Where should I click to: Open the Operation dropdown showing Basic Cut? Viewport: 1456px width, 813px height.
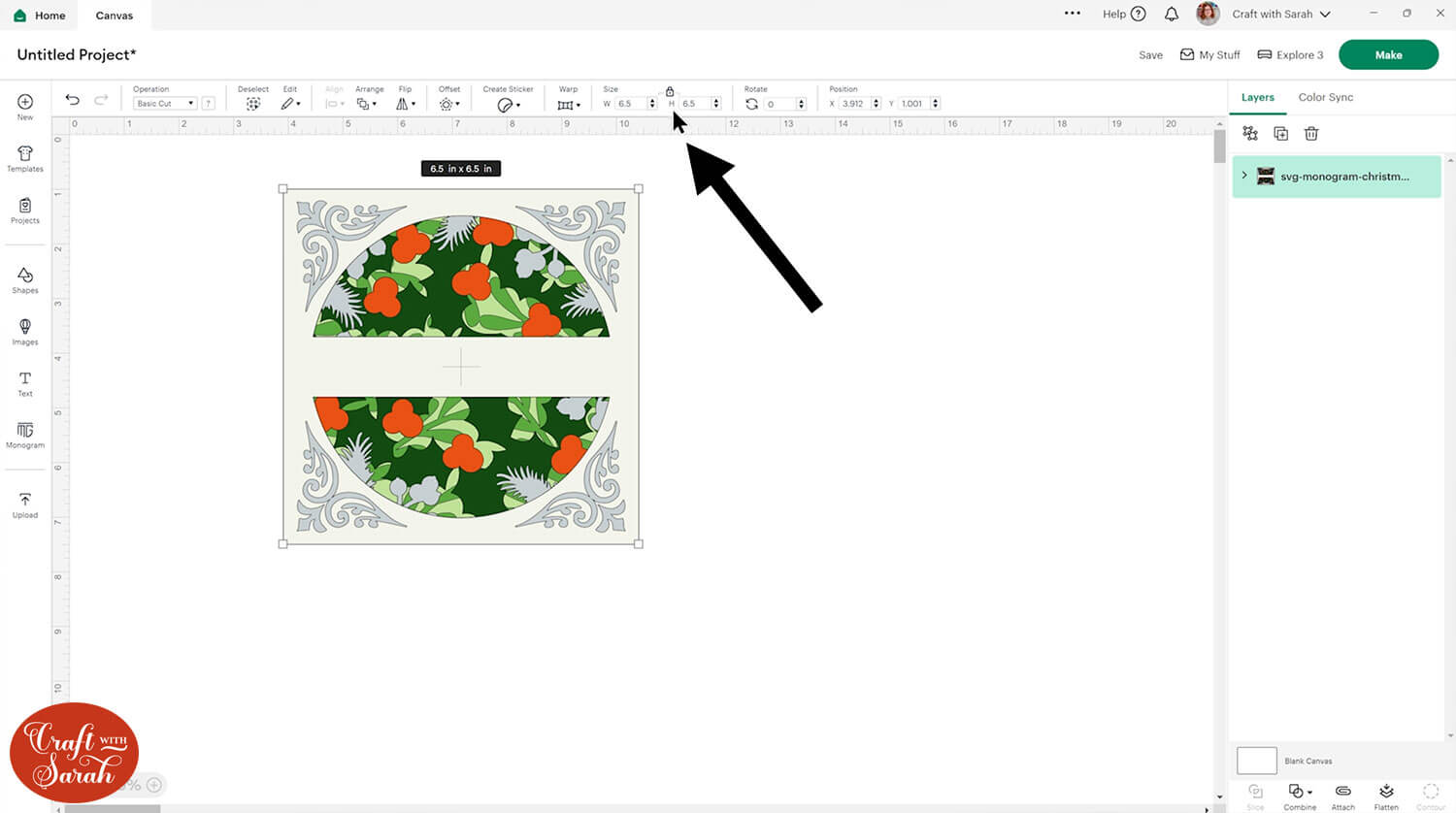165,104
